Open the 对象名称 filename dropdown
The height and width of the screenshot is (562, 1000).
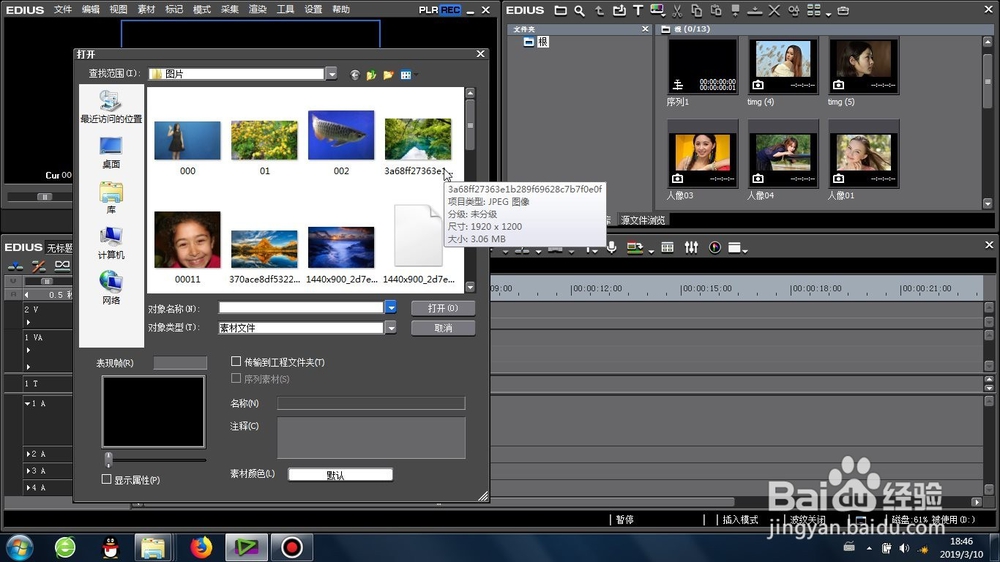pos(390,307)
